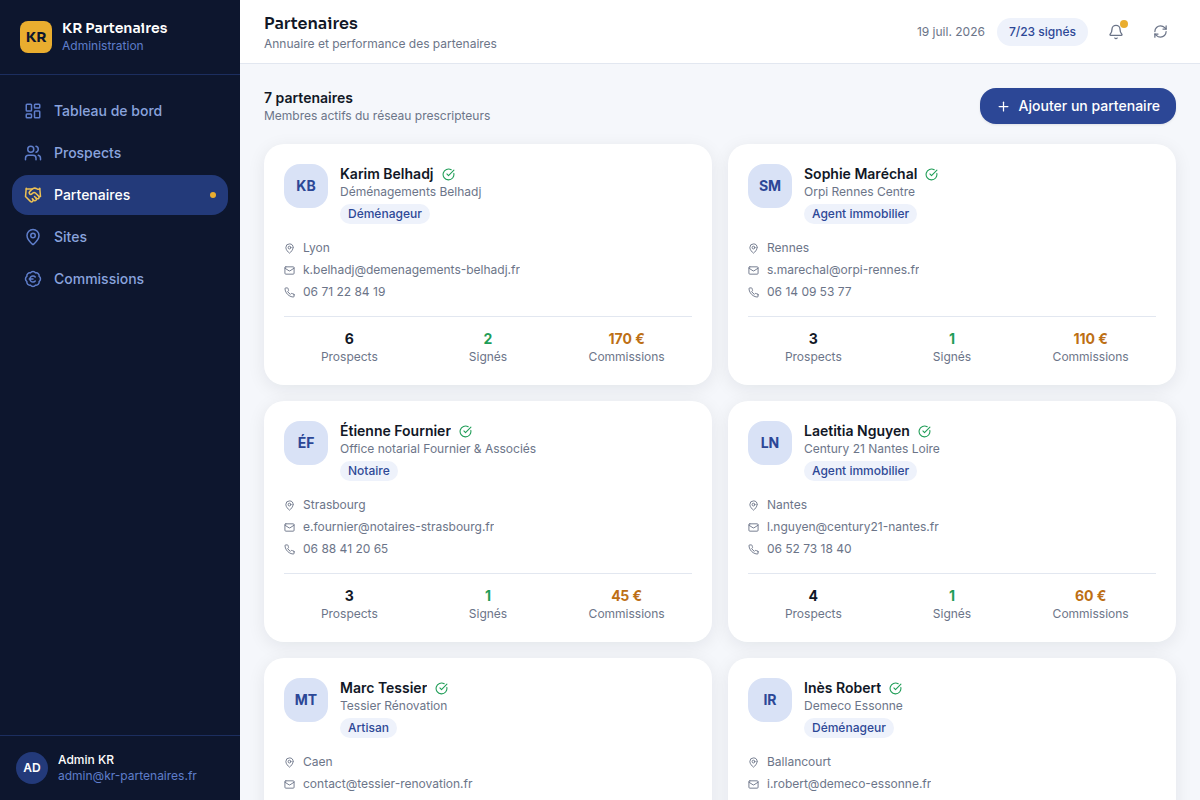The image size is (1200, 800).
Task: Click Déménageur tag on Karim Belhadj card
Action: (x=385, y=214)
